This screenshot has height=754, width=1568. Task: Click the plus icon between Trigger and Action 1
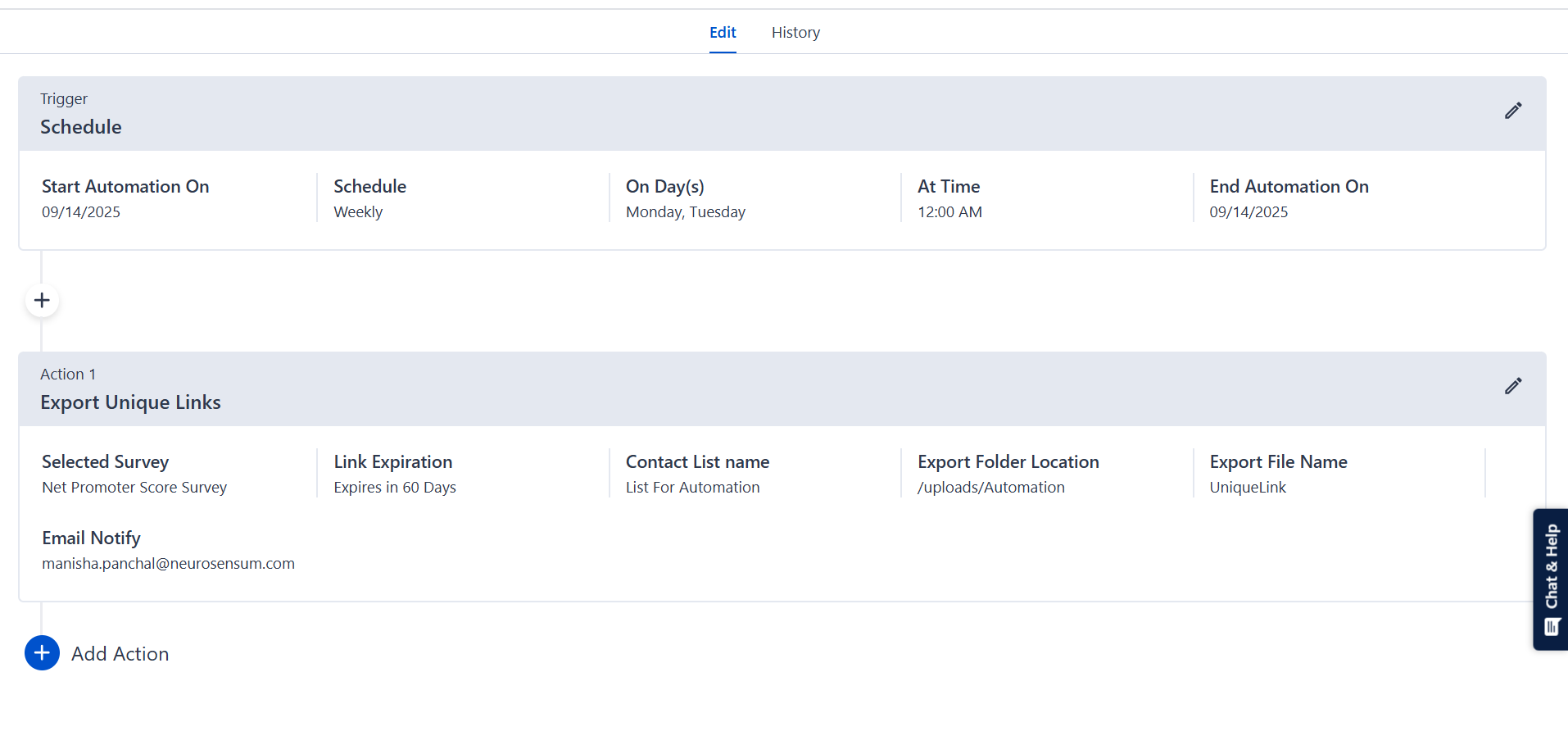pyautogui.click(x=42, y=301)
